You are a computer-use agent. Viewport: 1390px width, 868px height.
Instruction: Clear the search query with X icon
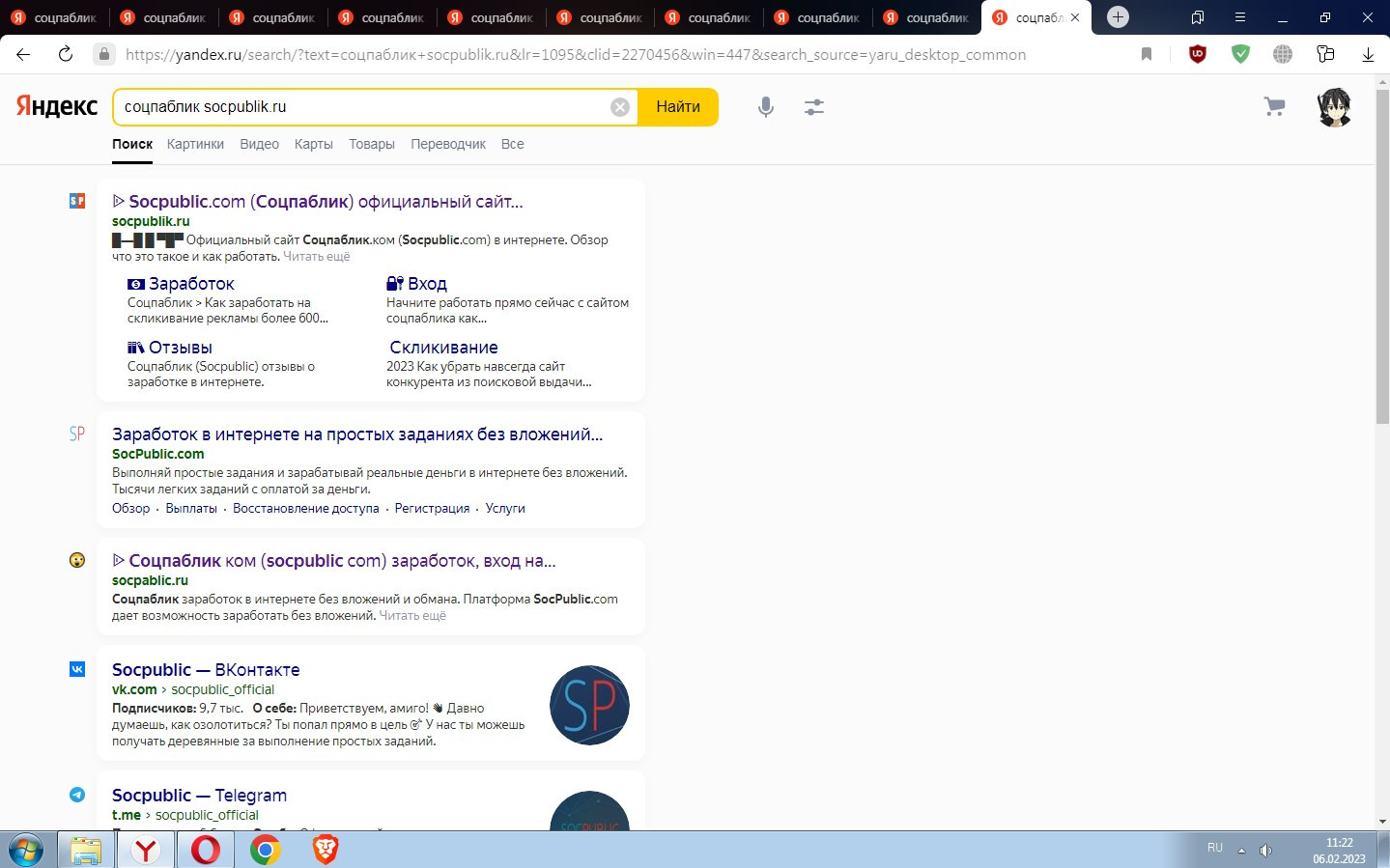click(620, 107)
